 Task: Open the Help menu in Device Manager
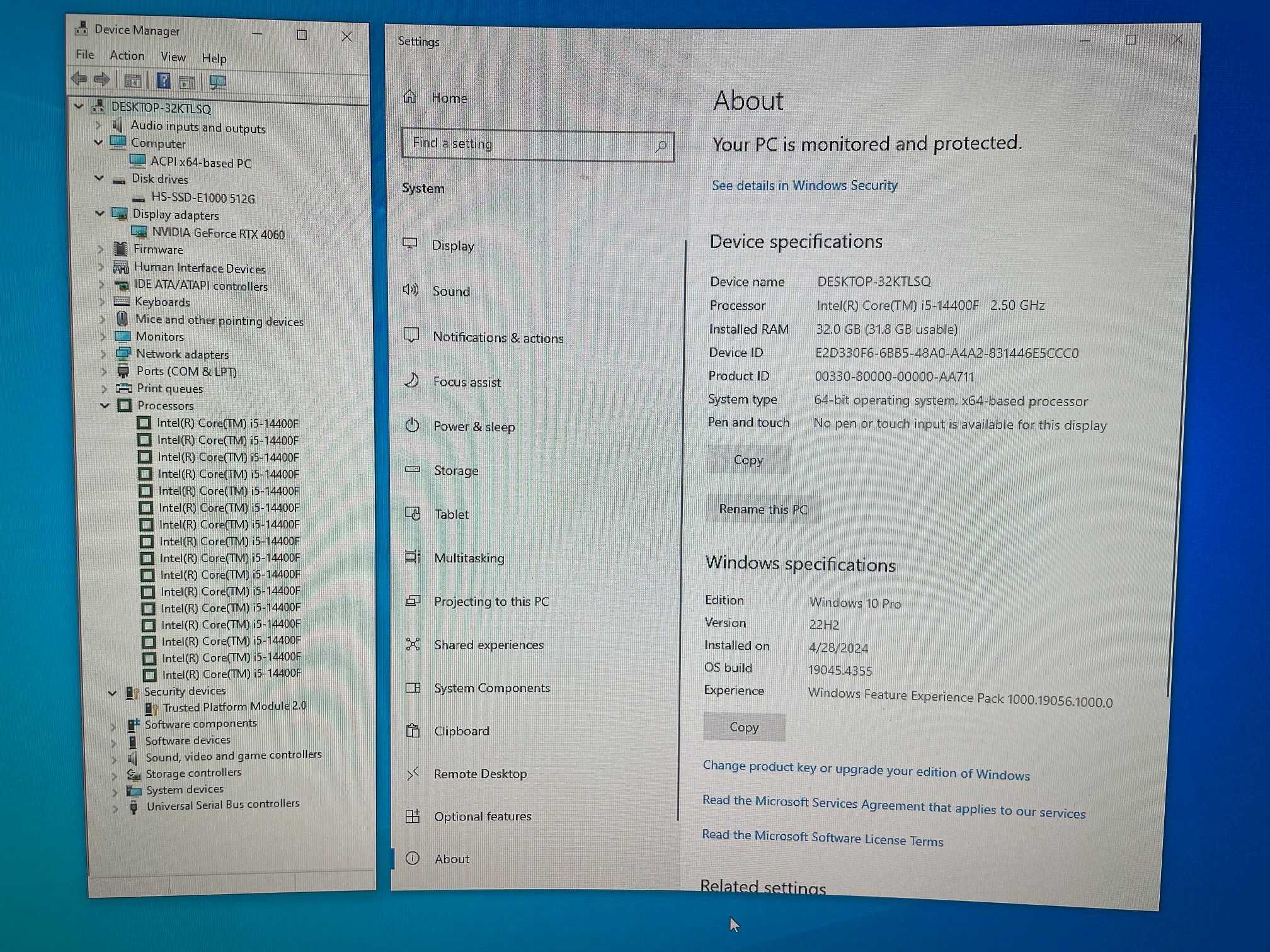(214, 58)
